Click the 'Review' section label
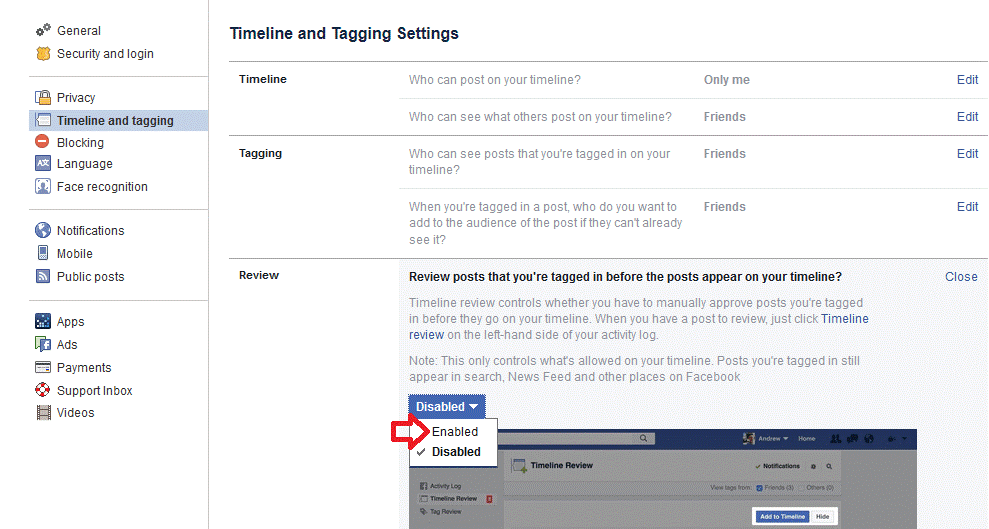 (x=259, y=275)
